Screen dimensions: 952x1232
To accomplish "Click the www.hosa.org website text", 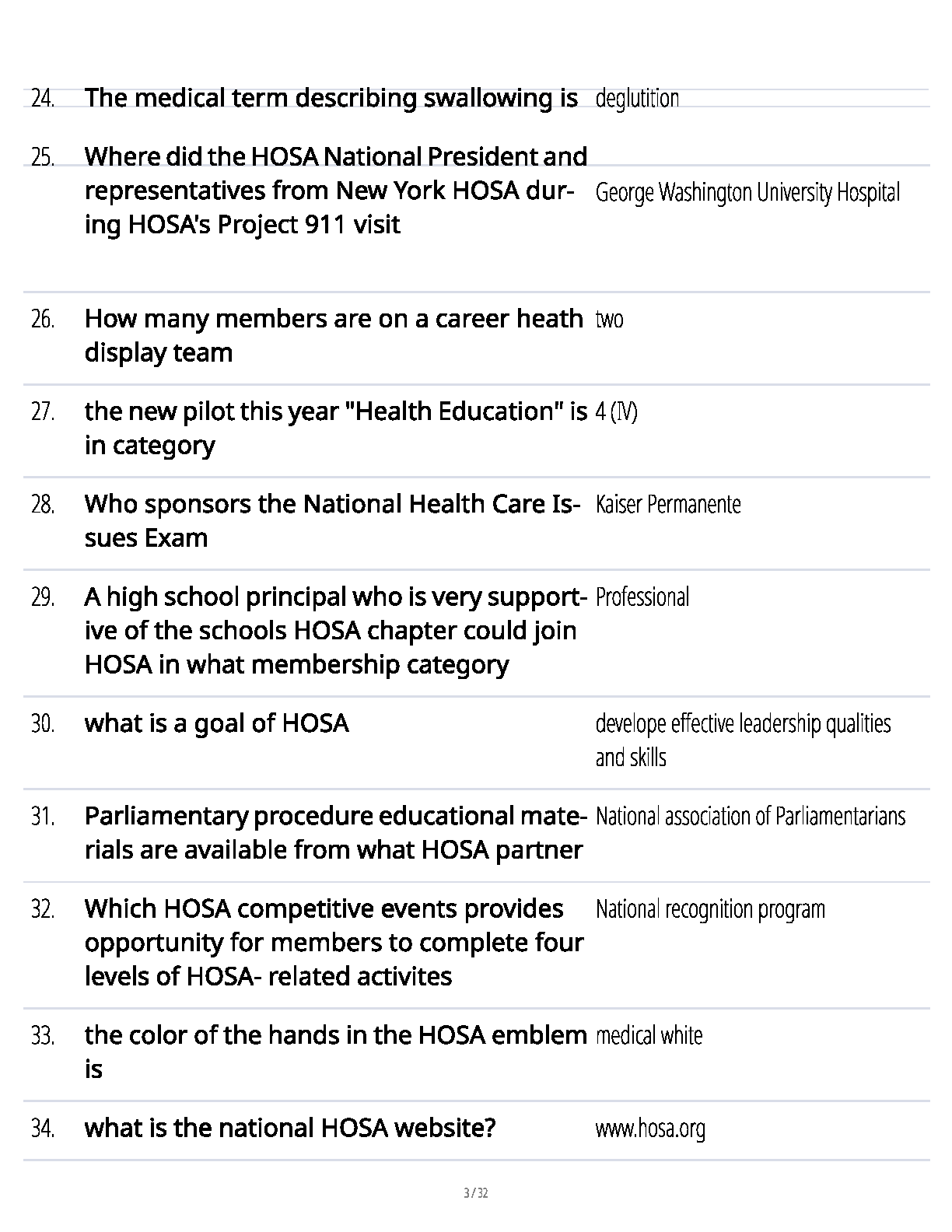I will [650, 1129].
